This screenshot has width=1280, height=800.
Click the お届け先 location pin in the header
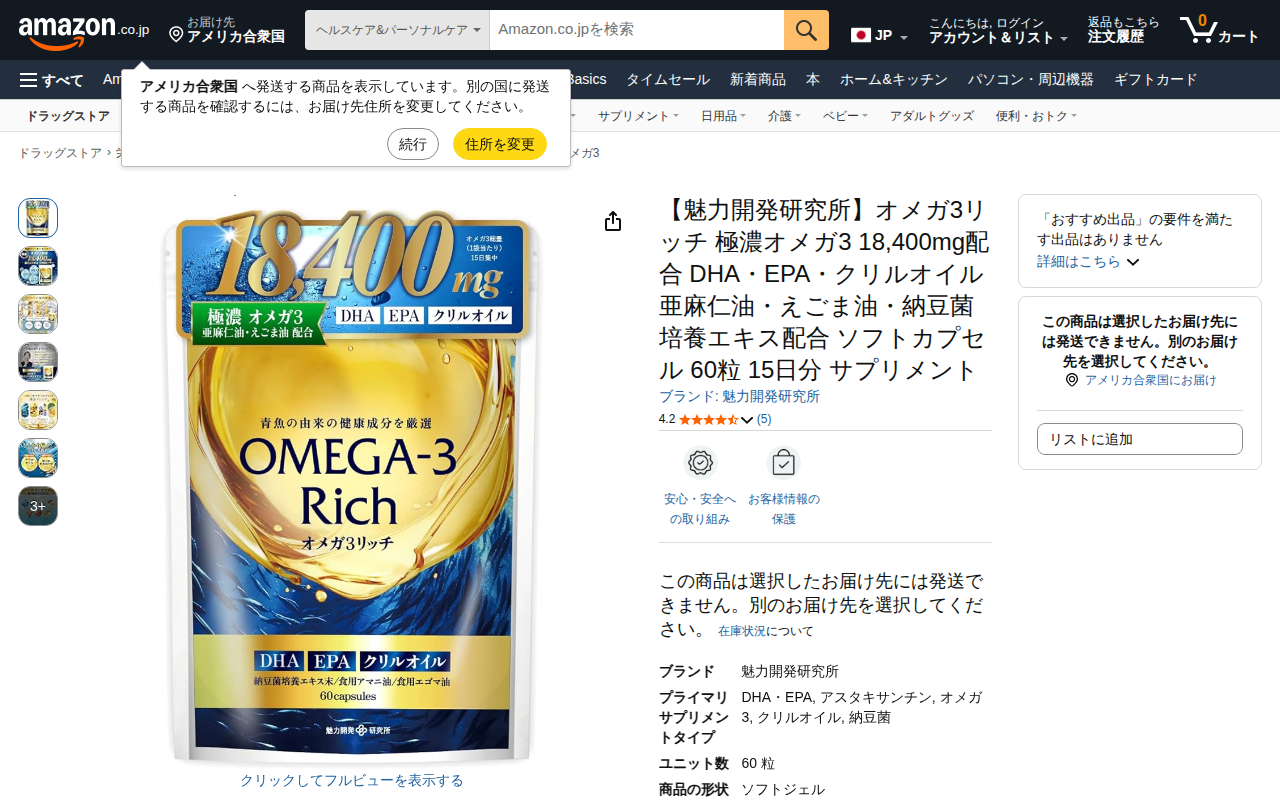click(176, 34)
